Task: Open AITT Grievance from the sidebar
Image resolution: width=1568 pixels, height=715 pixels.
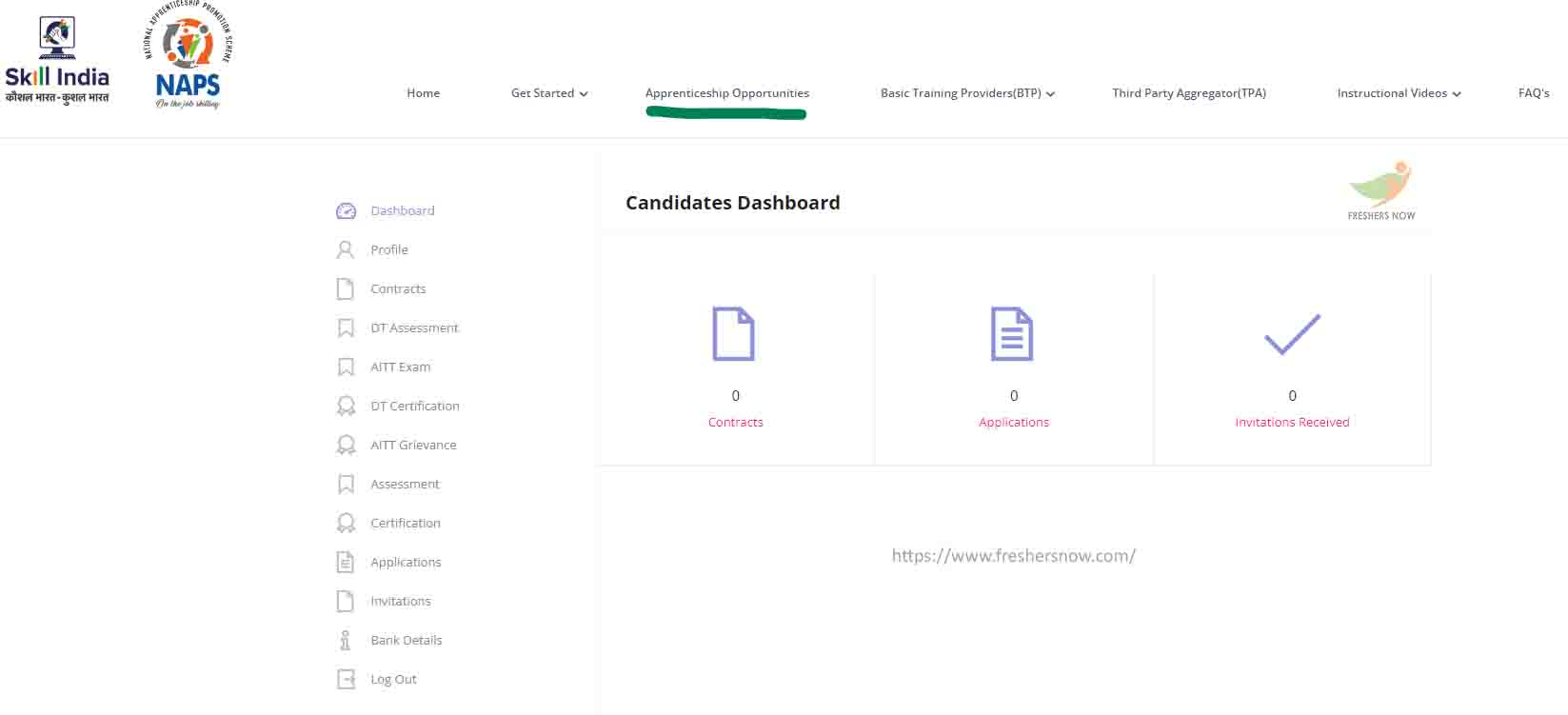Action: pyautogui.click(x=413, y=446)
